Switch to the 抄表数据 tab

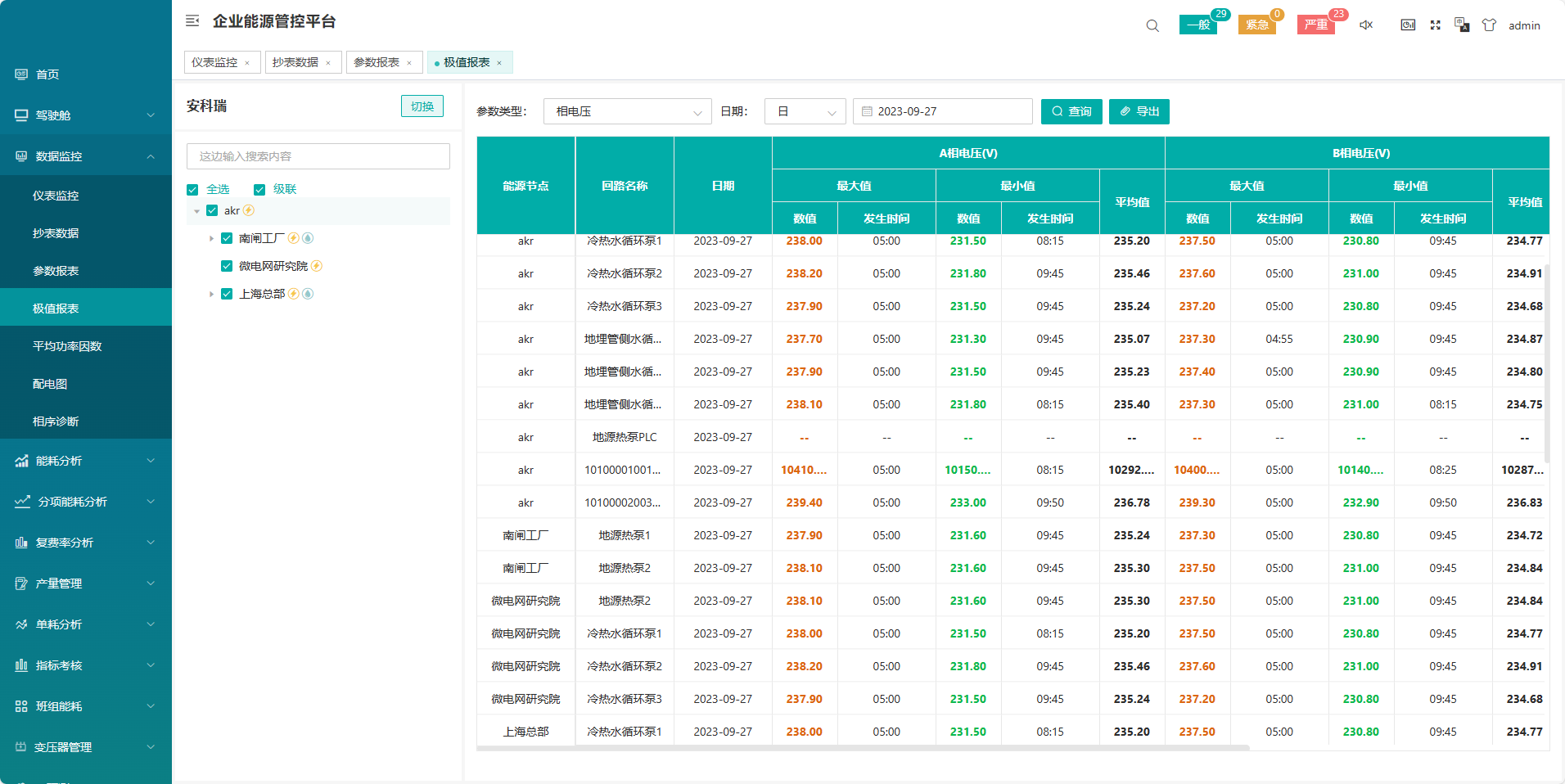(x=295, y=62)
